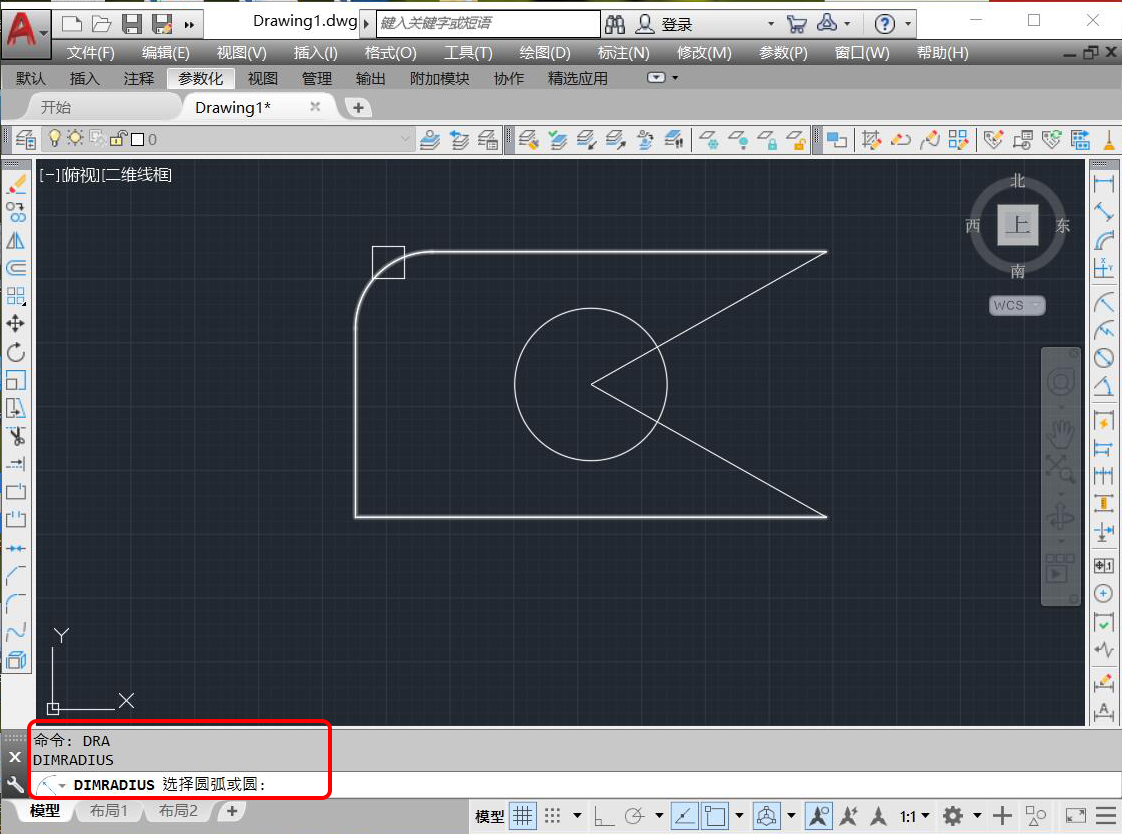Click the keyword search input field
Viewport: 1122px width, 834px height.
click(489, 24)
